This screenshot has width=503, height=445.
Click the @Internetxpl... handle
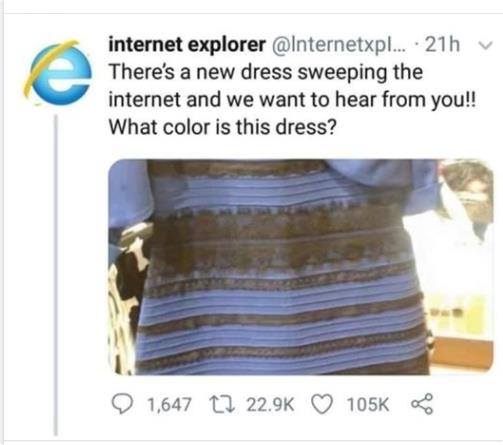coord(339,45)
